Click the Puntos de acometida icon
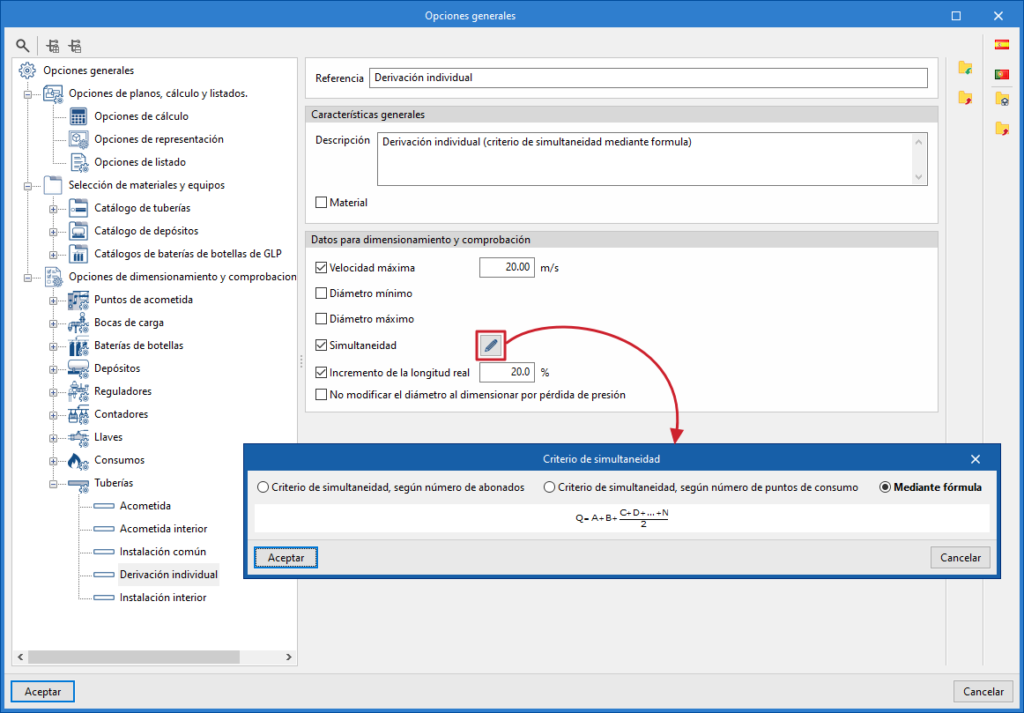This screenshot has height=713, width=1024. click(x=78, y=300)
